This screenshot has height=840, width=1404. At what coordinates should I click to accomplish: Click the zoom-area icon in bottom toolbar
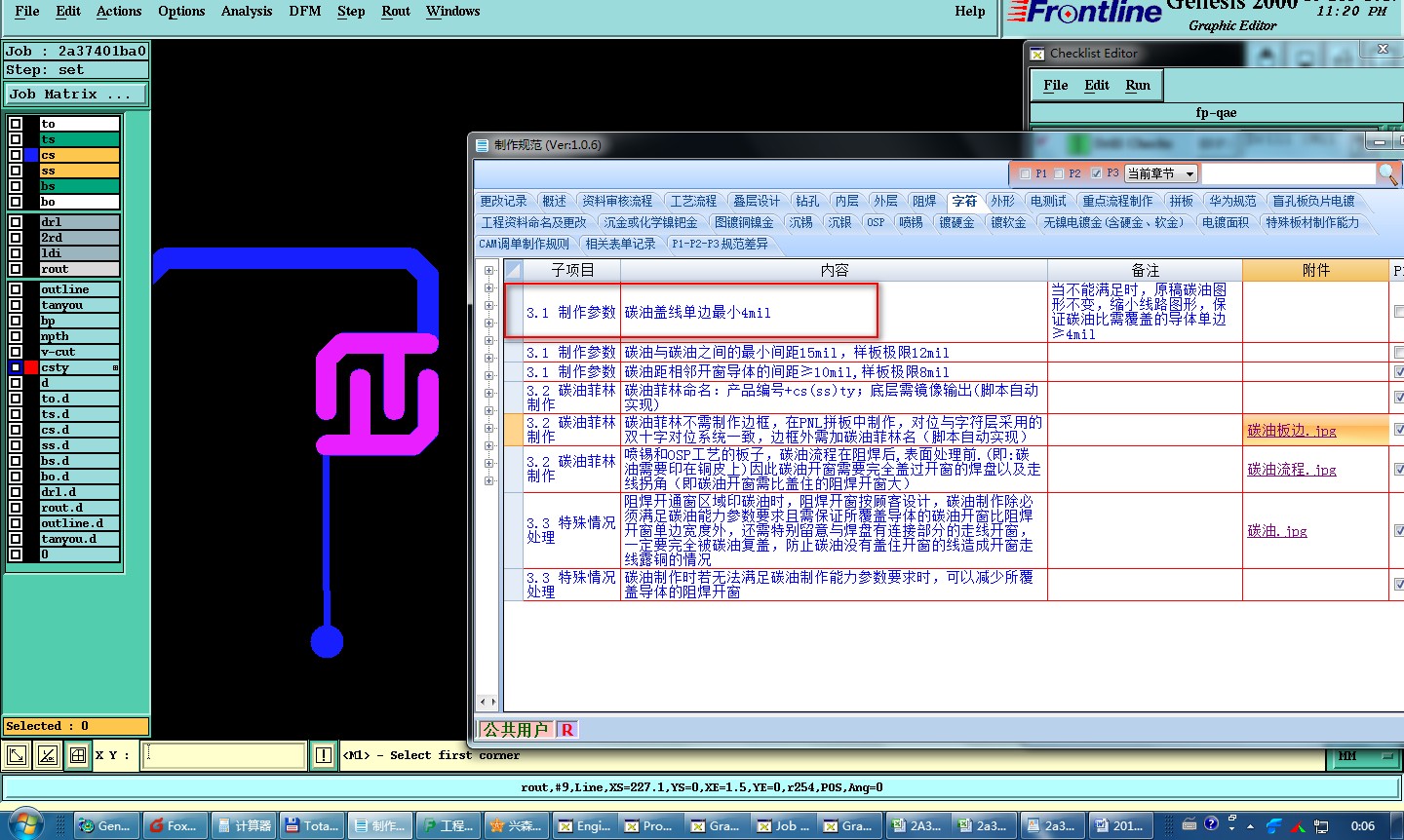(17, 755)
